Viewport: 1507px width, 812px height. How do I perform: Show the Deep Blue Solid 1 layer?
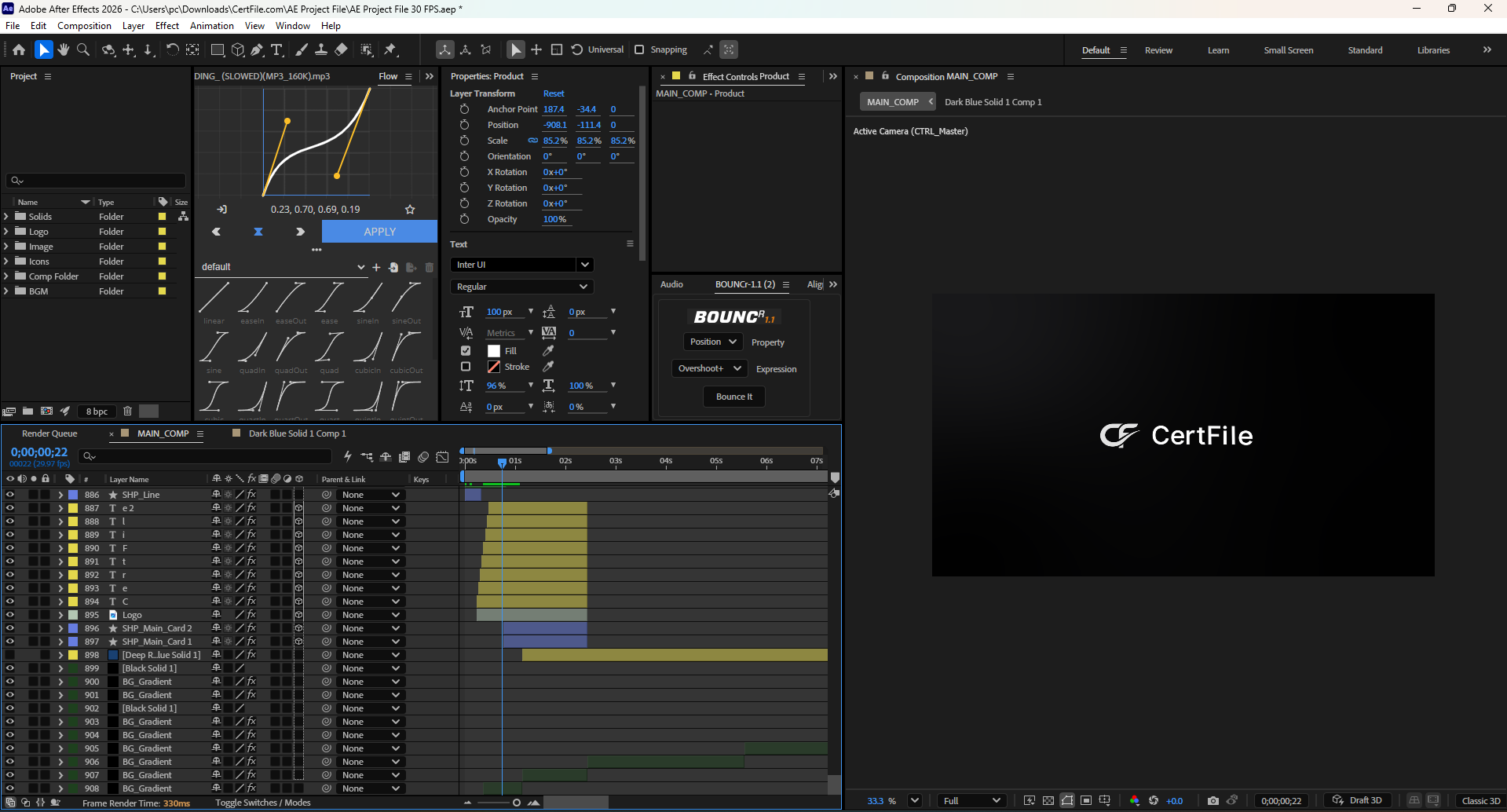pos(10,655)
